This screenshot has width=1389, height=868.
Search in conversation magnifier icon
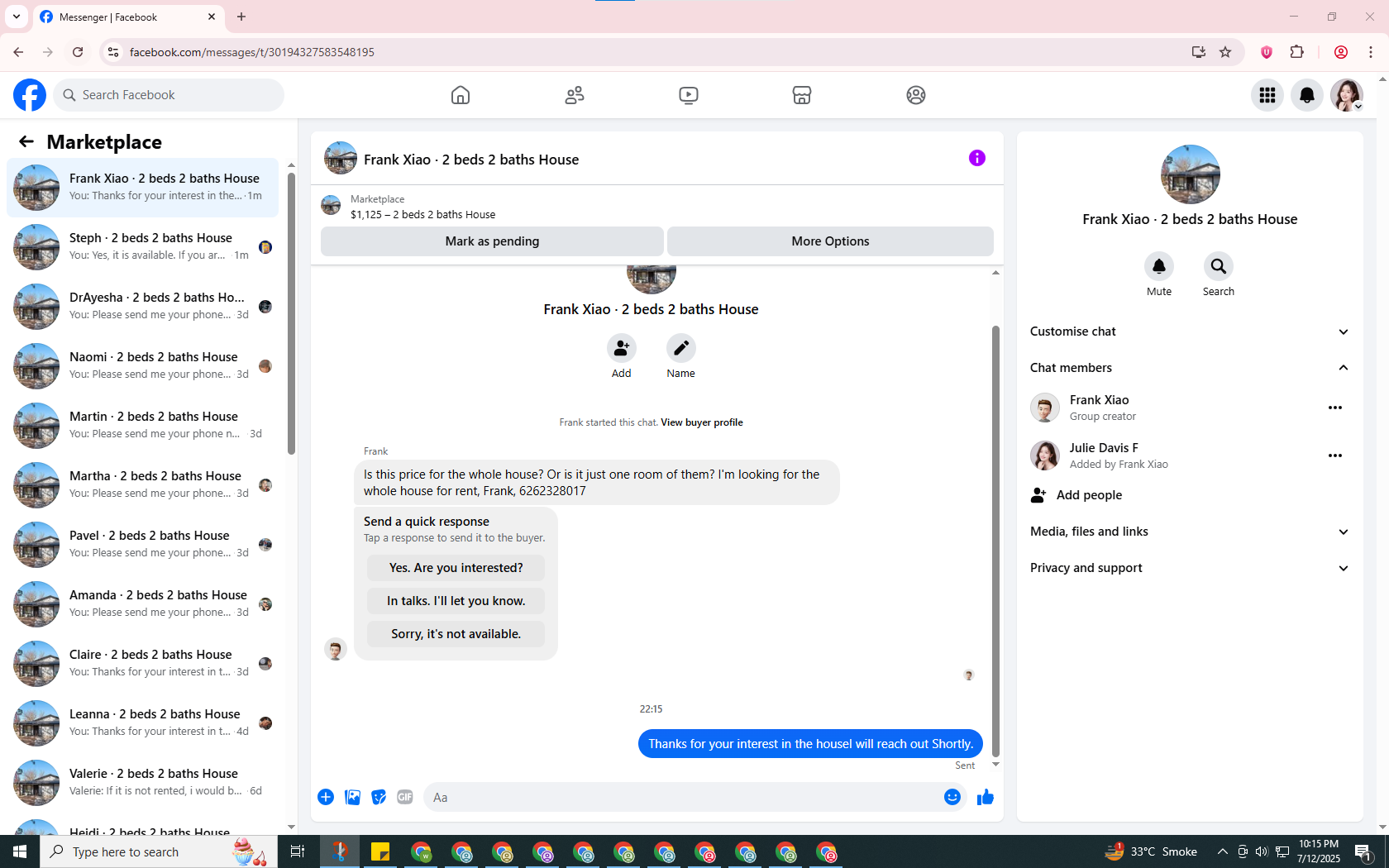tap(1219, 266)
